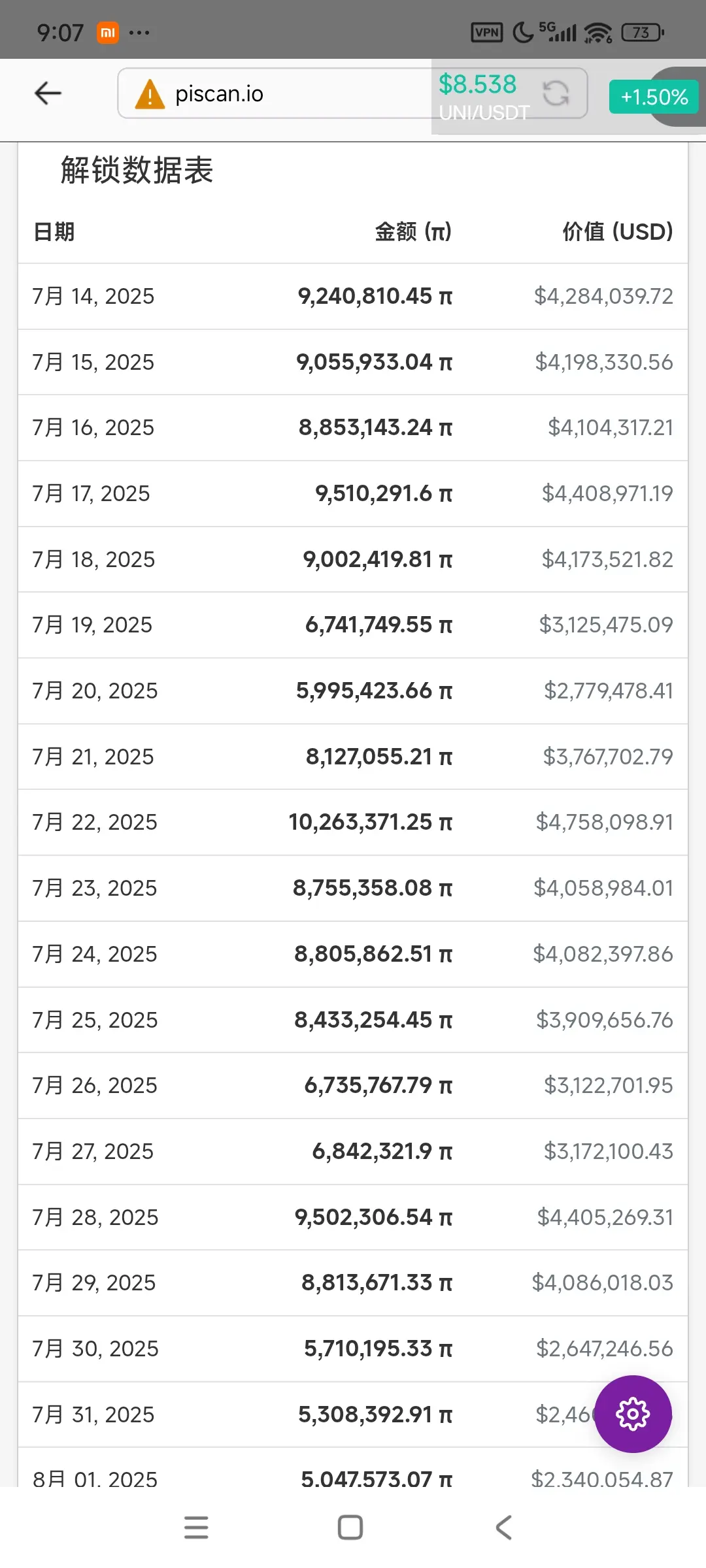Click the piscan.io address bar
This screenshot has height=1568, width=706.
(275, 93)
